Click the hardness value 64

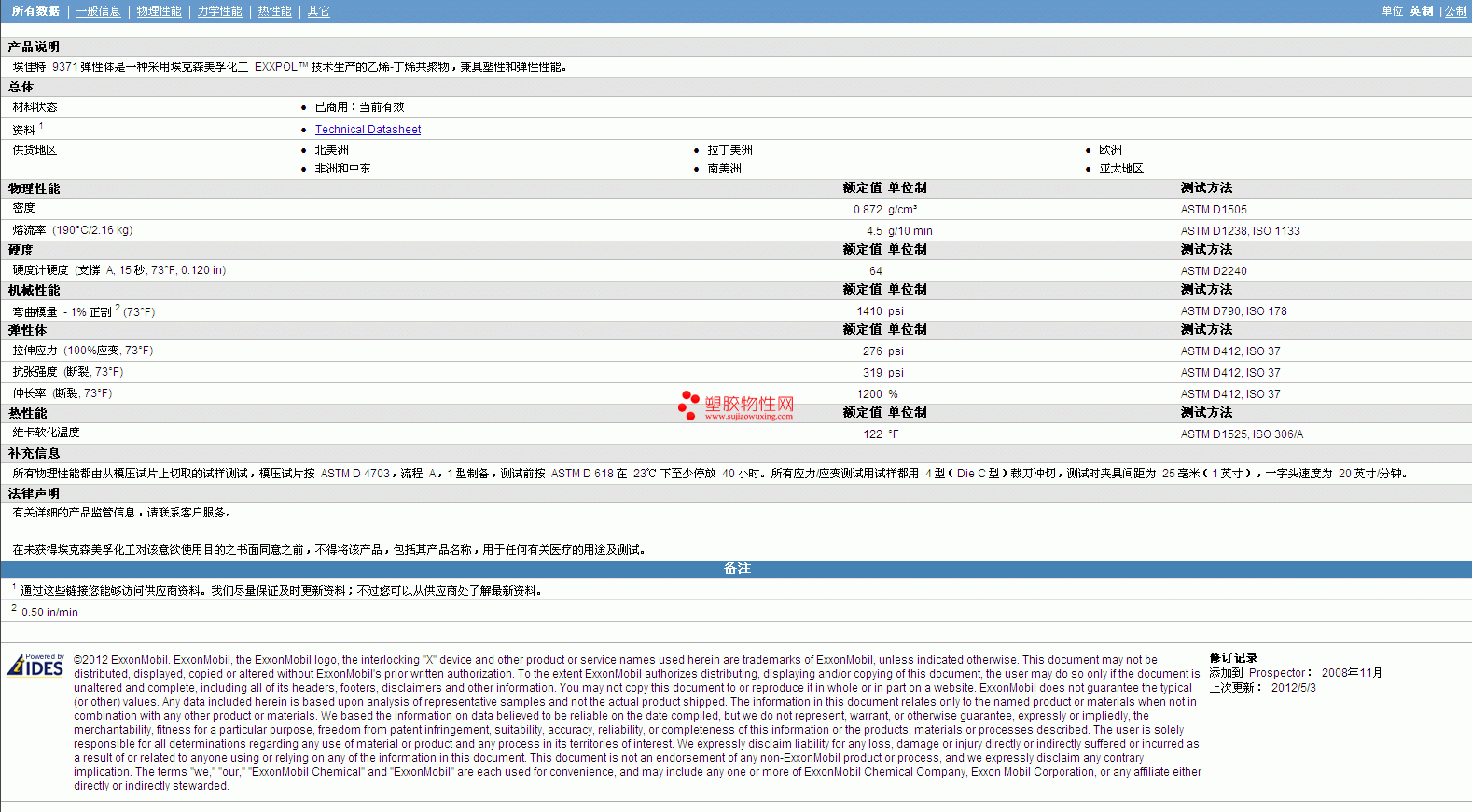[876, 271]
